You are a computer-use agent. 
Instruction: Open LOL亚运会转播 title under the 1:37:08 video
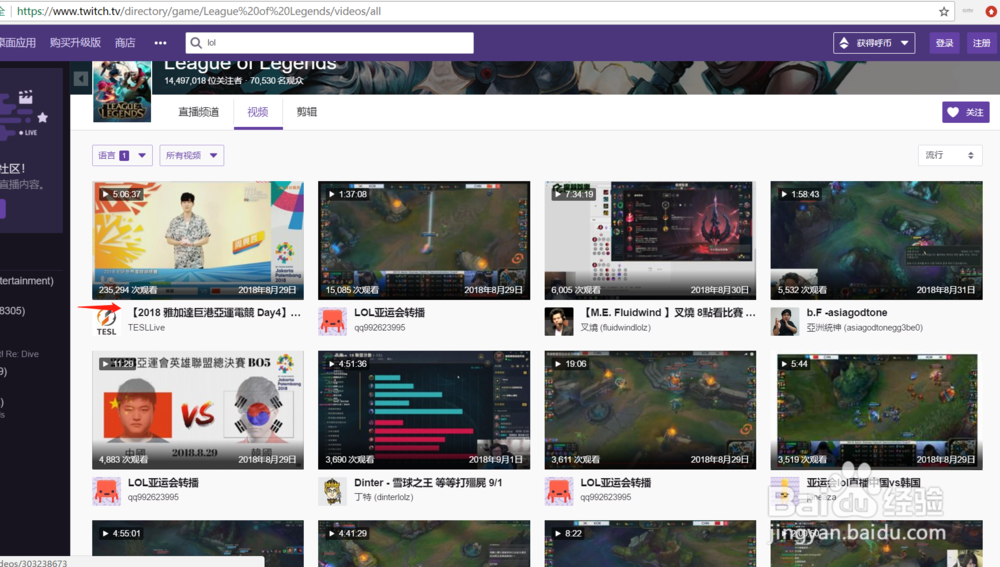390,313
